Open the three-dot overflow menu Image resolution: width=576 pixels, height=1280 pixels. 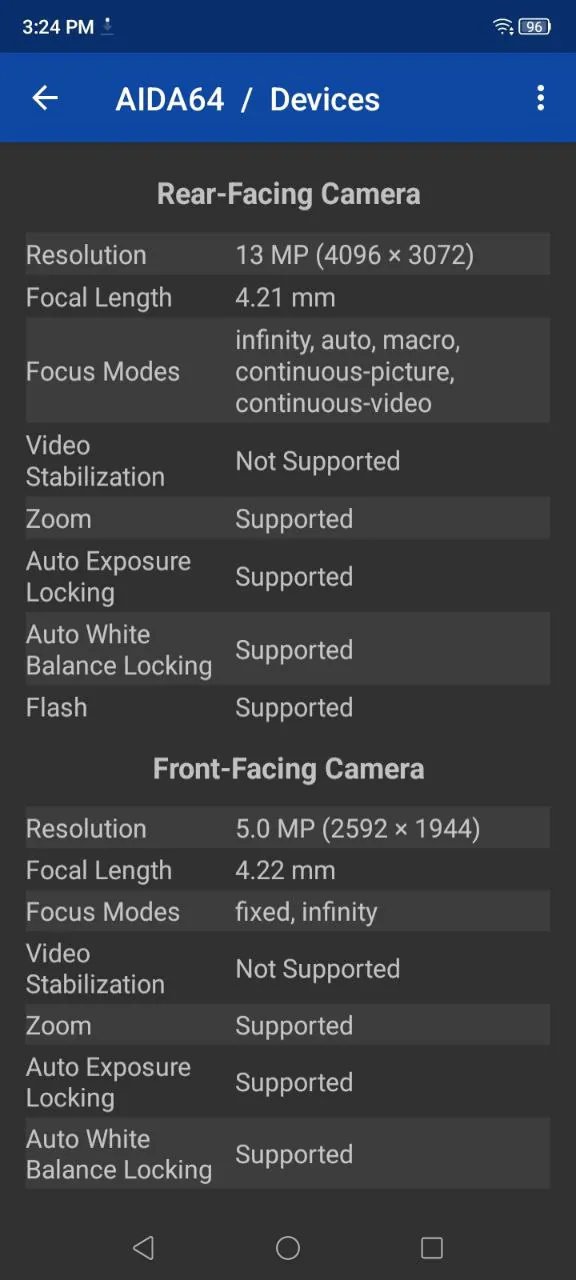click(x=540, y=98)
